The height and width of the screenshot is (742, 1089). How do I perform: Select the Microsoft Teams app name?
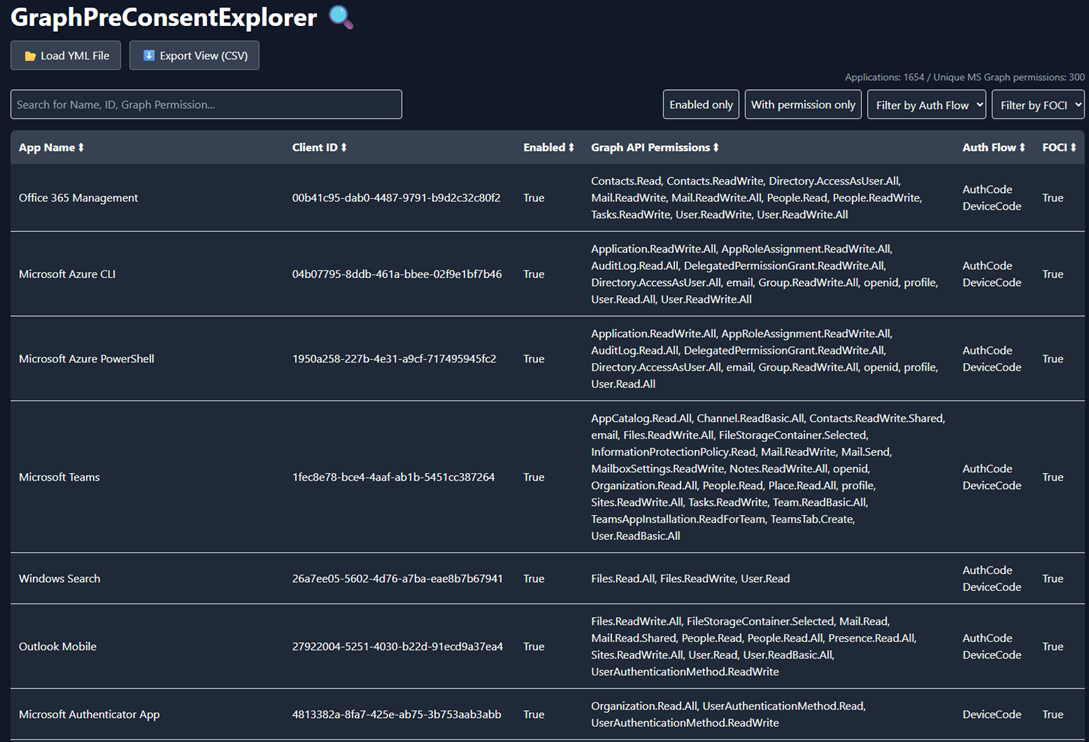tap(59, 477)
